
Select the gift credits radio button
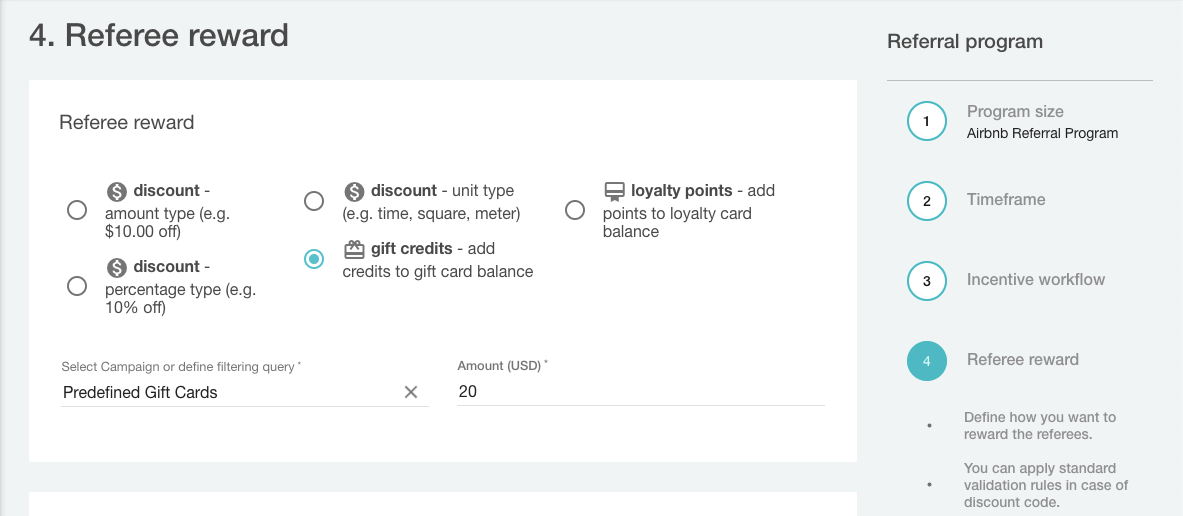tap(314, 259)
